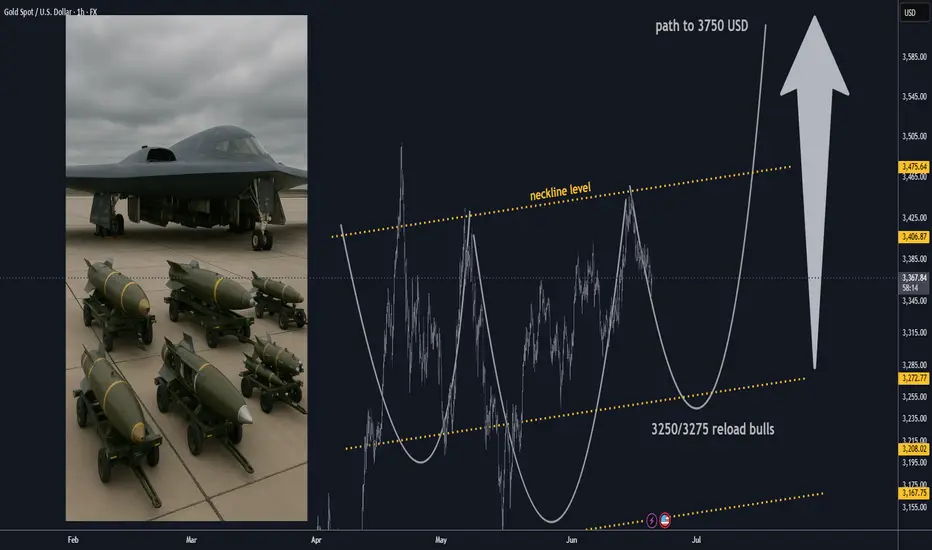
Task: Click the 3,367.84 current price label
Action: click(914, 282)
